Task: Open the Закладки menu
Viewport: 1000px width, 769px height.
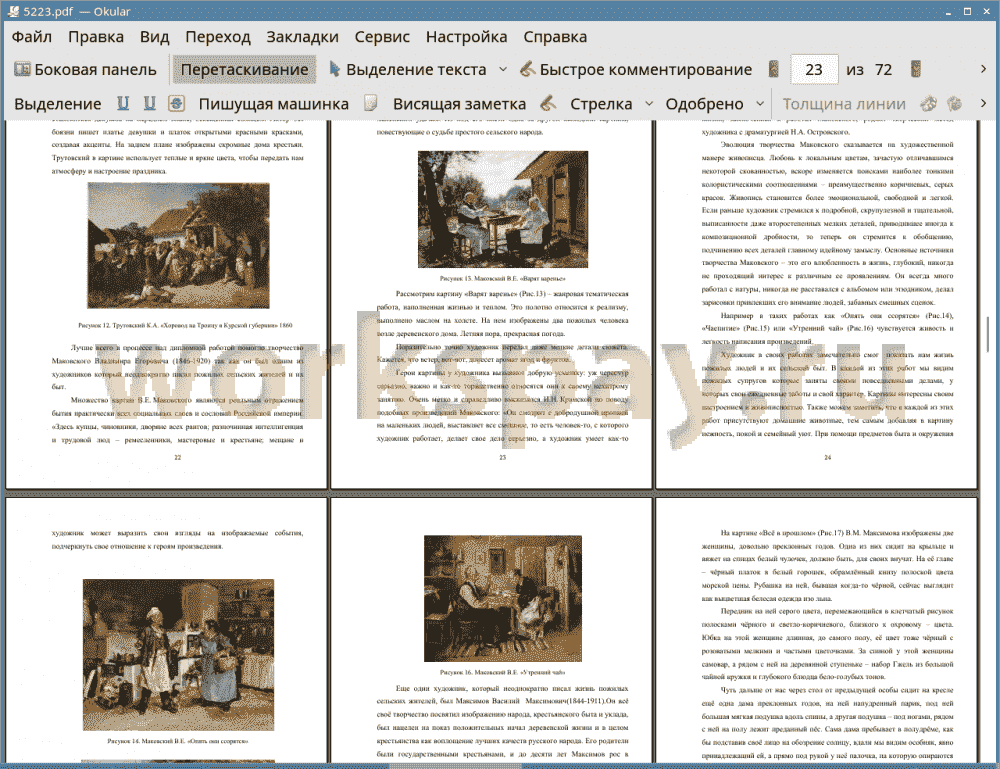Action: pos(302,37)
